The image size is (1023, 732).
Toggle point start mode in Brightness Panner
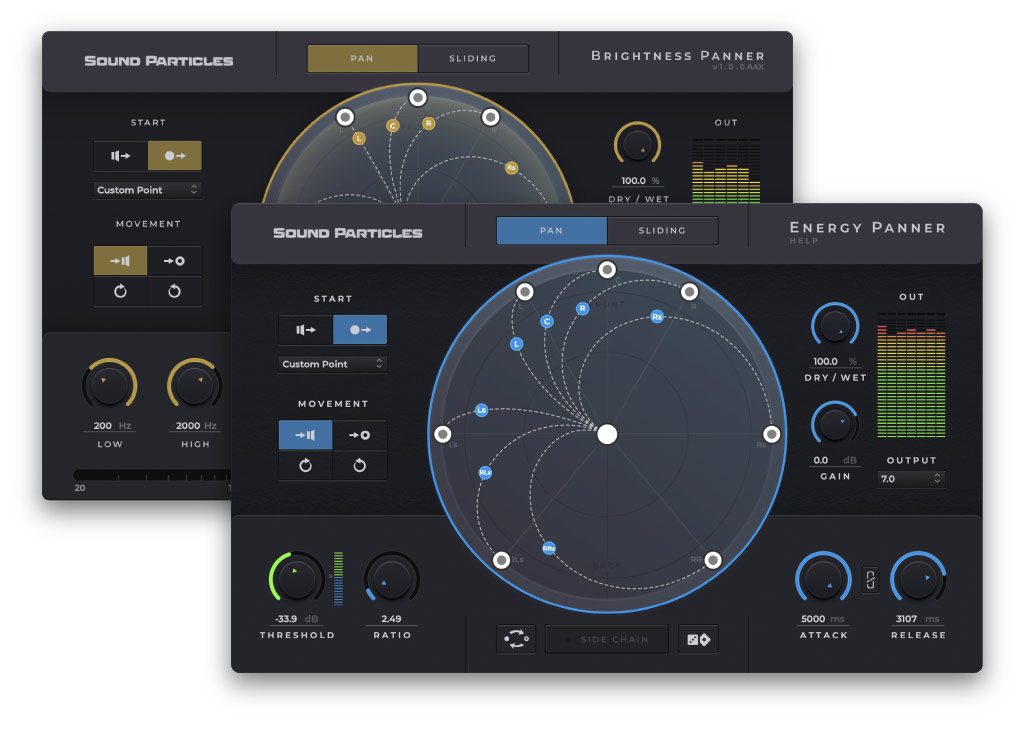coord(175,156)
